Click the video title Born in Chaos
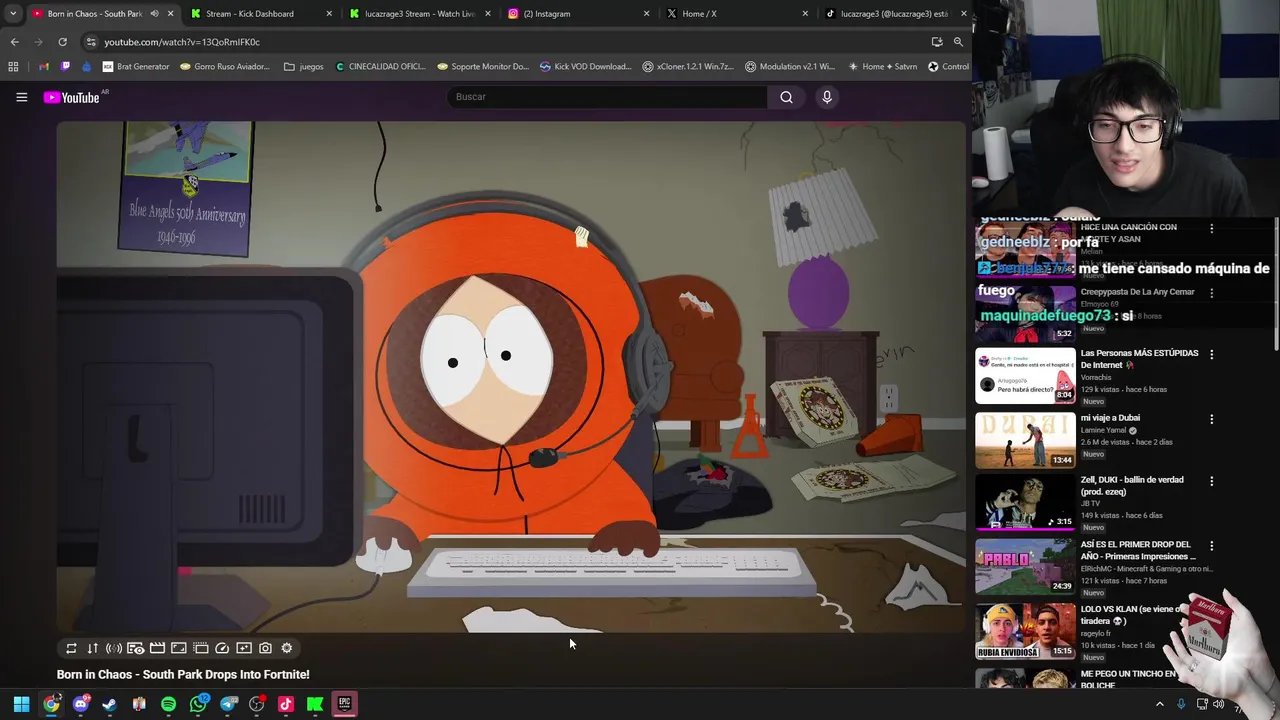The image size is (1280, 720). [x=183, y=675]
